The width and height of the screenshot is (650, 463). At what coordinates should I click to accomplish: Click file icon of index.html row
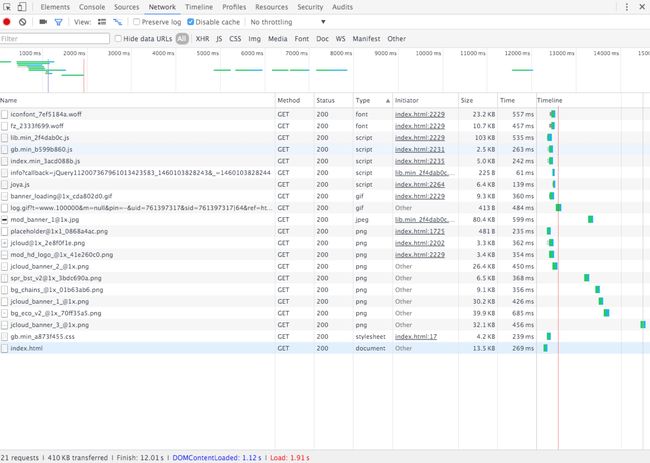click(x=5, y=348)
